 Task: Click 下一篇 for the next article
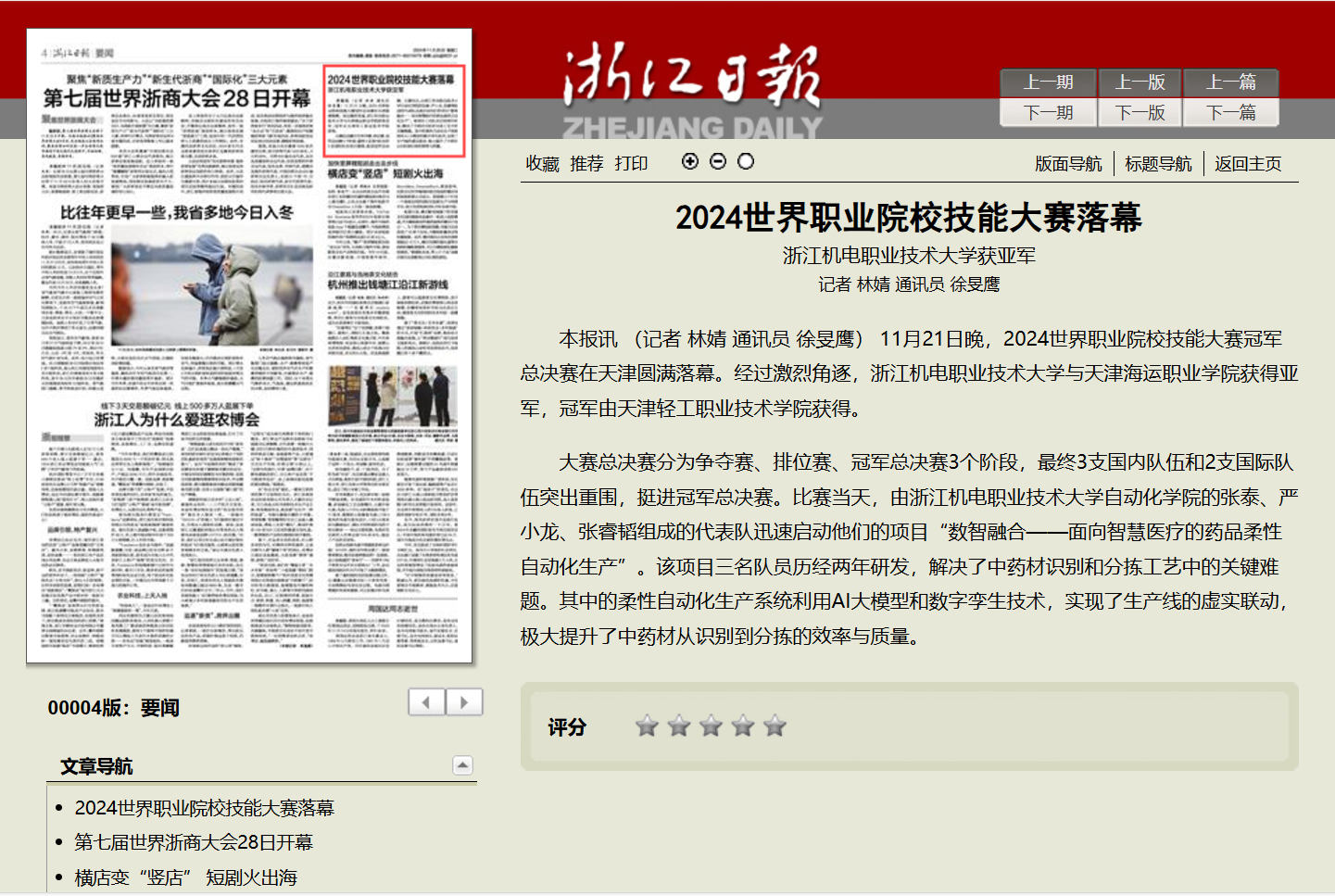[1231, 113]
